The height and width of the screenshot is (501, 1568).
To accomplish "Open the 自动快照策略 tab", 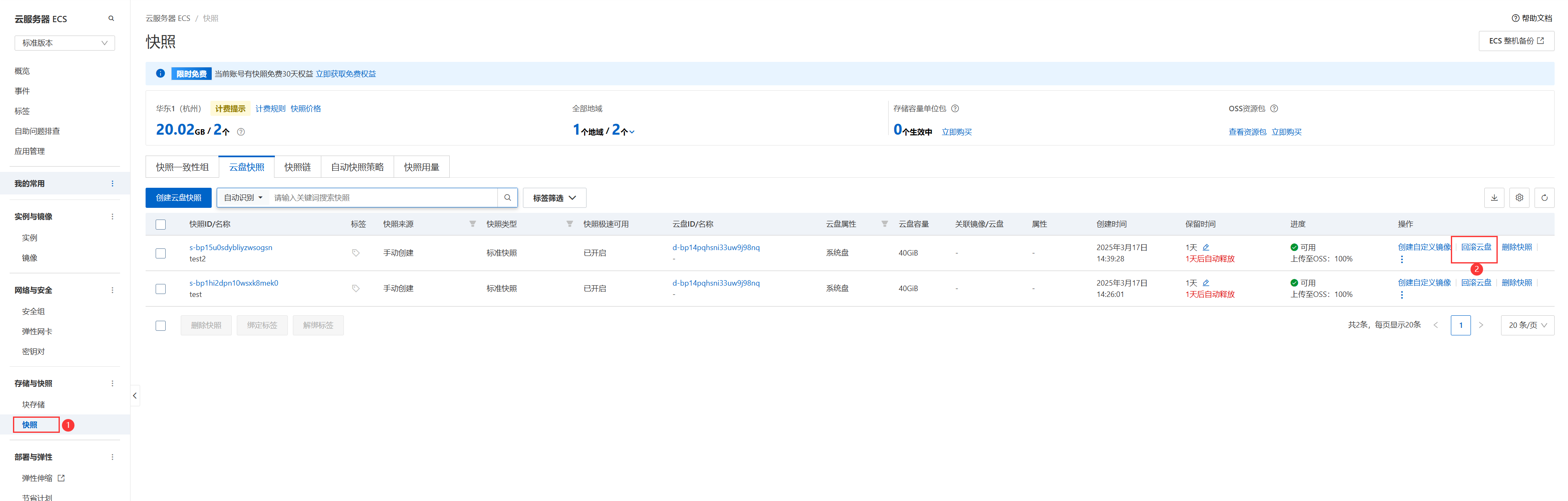I will coord(357,167).
